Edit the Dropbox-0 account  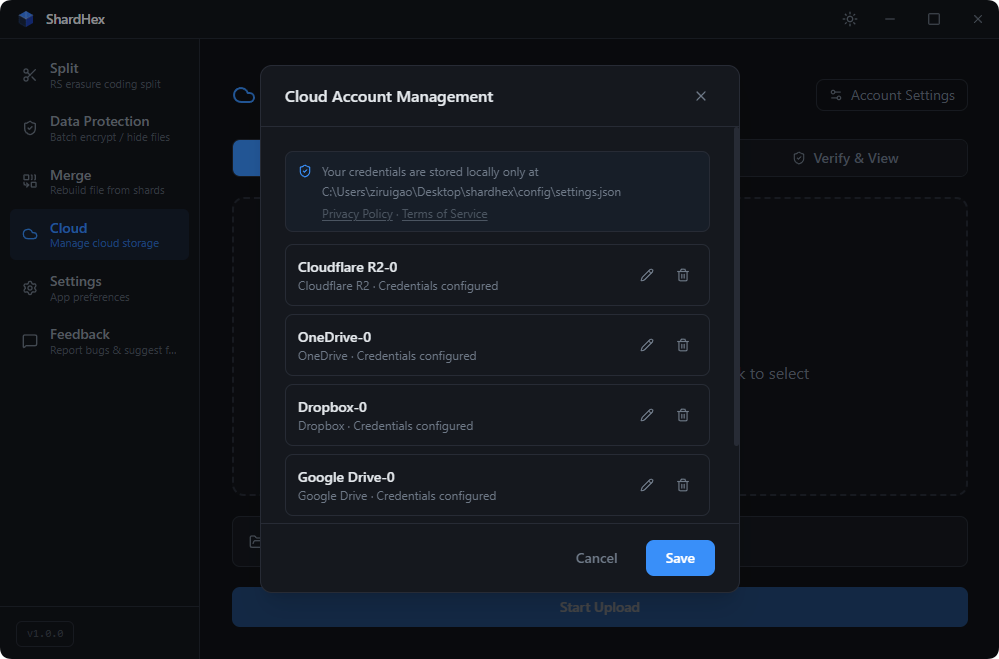[x=647, y=416]
